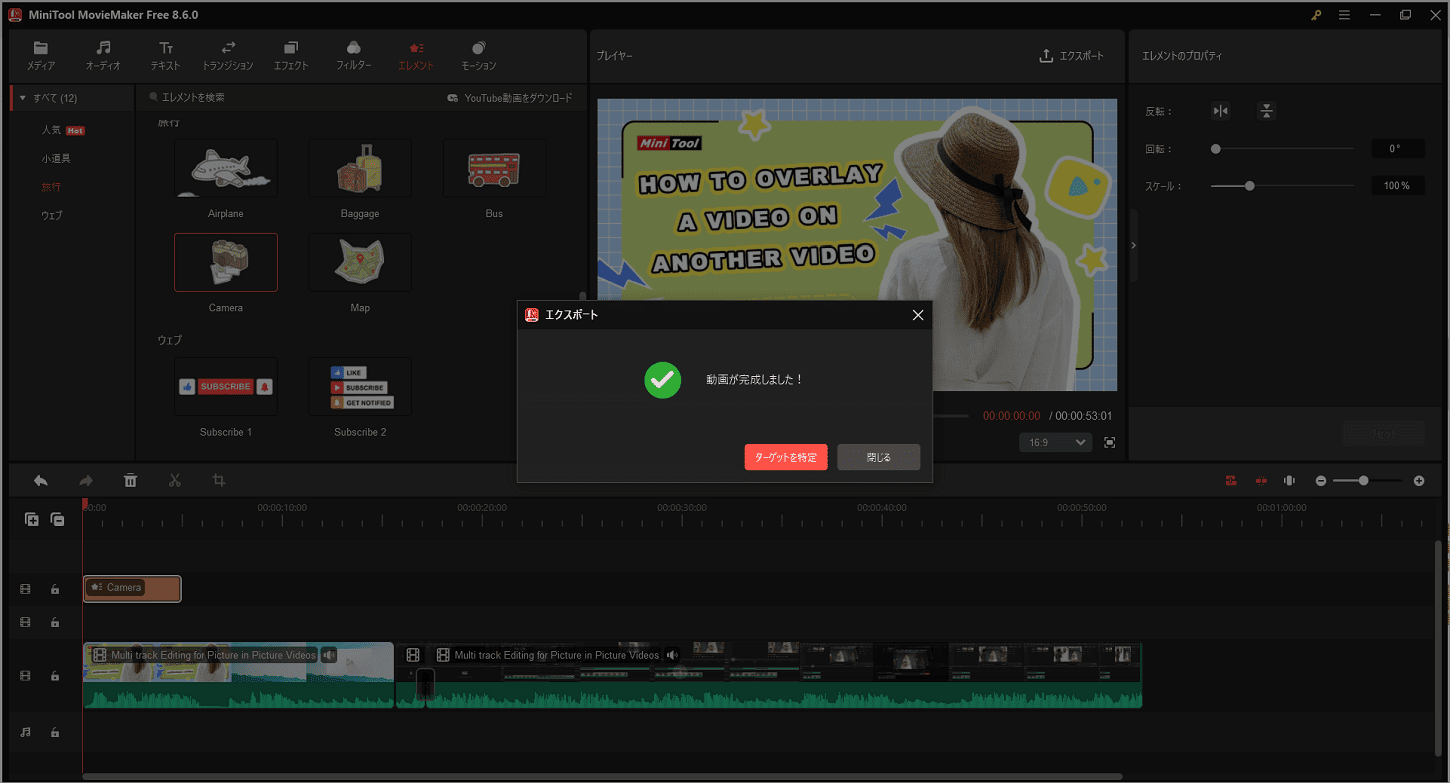
Task: Click the red ターゲットを特定 button
Action: click(x=785, y=457)
